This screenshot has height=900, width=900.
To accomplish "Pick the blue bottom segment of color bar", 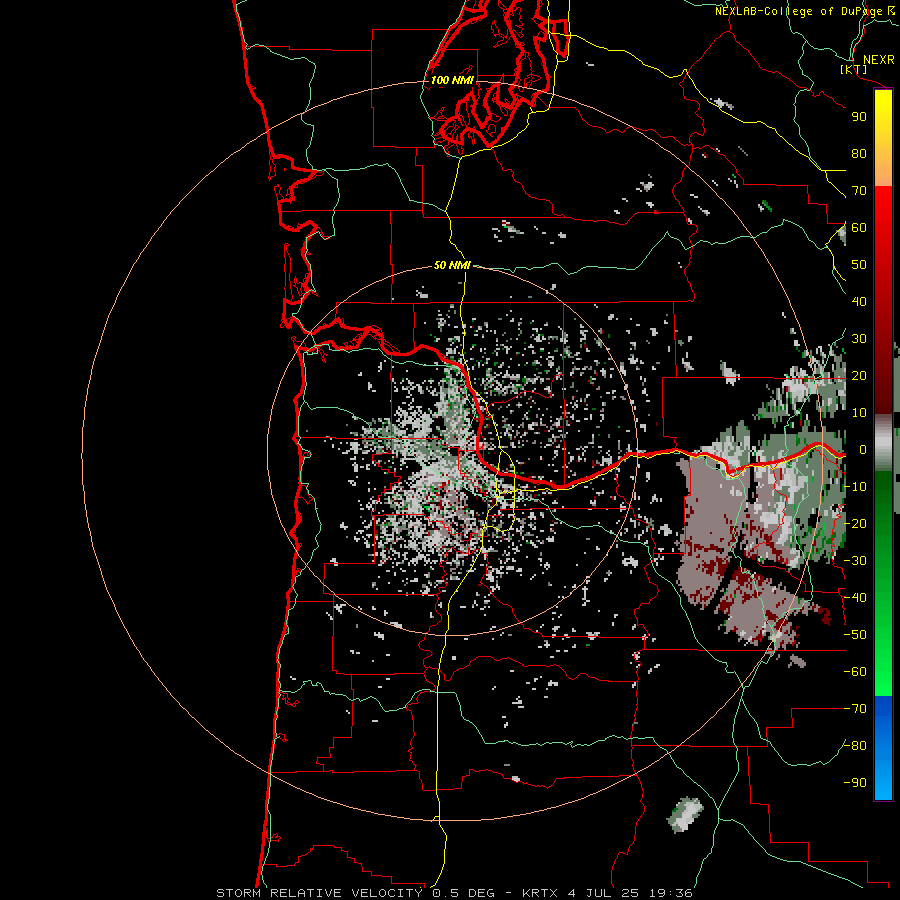I will point(883,748).
